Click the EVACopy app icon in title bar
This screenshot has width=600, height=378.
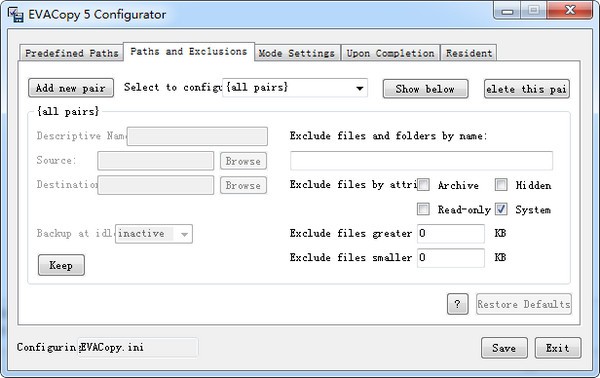(15, 15)
